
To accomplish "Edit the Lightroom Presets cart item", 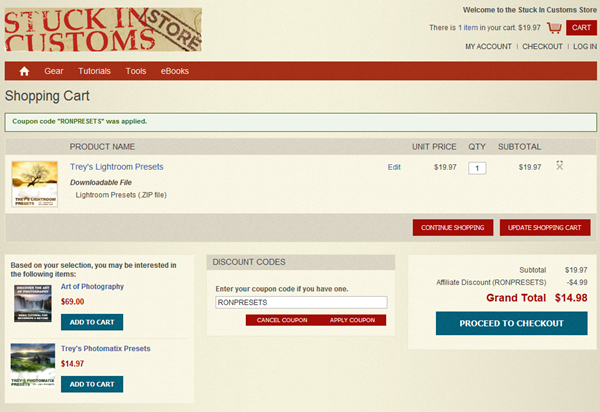I will tap(394, 167).
